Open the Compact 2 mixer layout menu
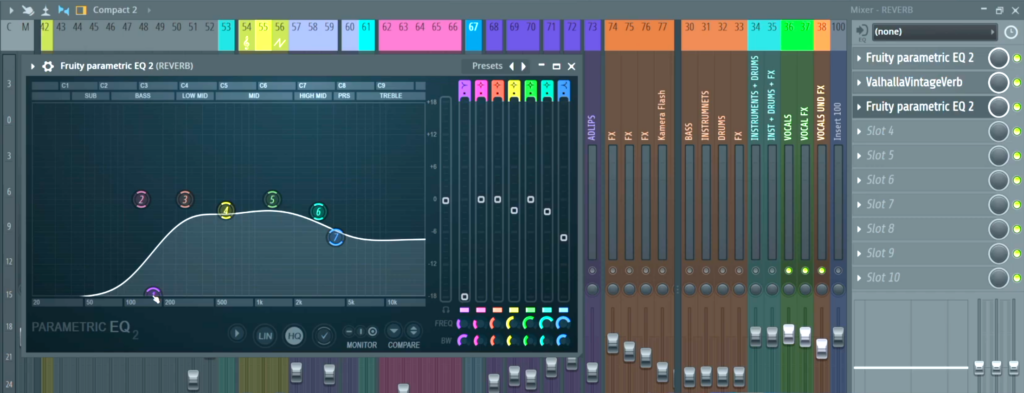Viewport: 1024px width, 393px height. (115, 10)
